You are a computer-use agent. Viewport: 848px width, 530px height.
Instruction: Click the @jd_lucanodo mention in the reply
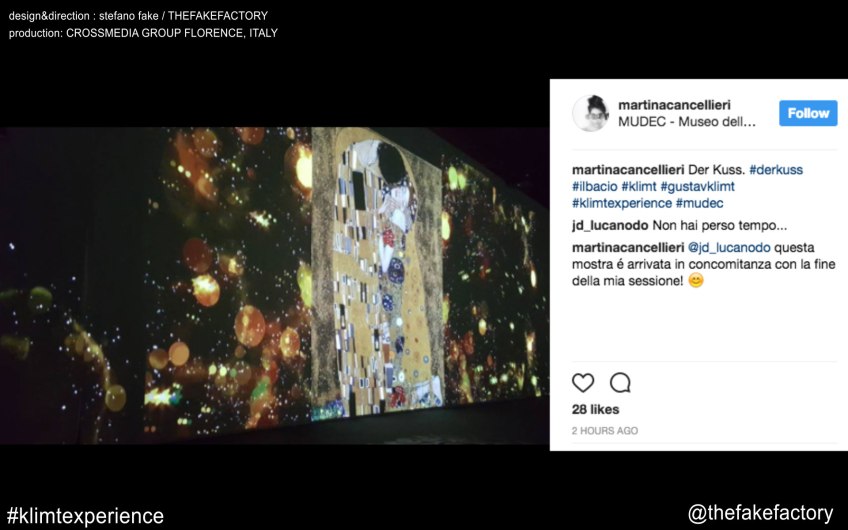pos(729,248)
